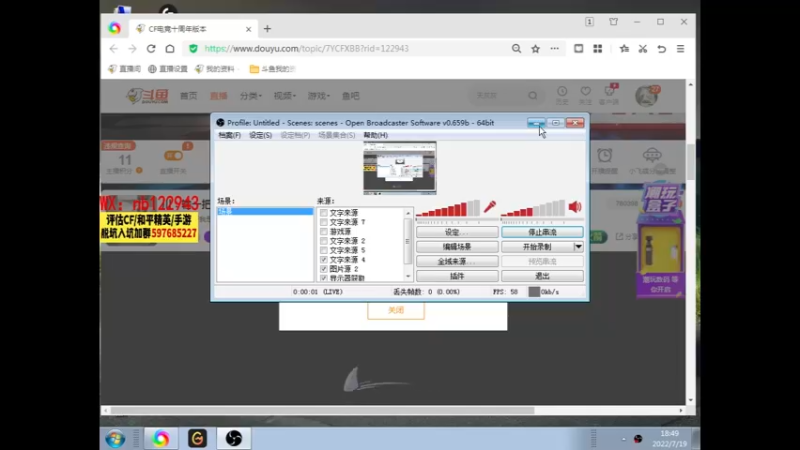
Task: Go back in the browser
Action: (x=113, y=48)
